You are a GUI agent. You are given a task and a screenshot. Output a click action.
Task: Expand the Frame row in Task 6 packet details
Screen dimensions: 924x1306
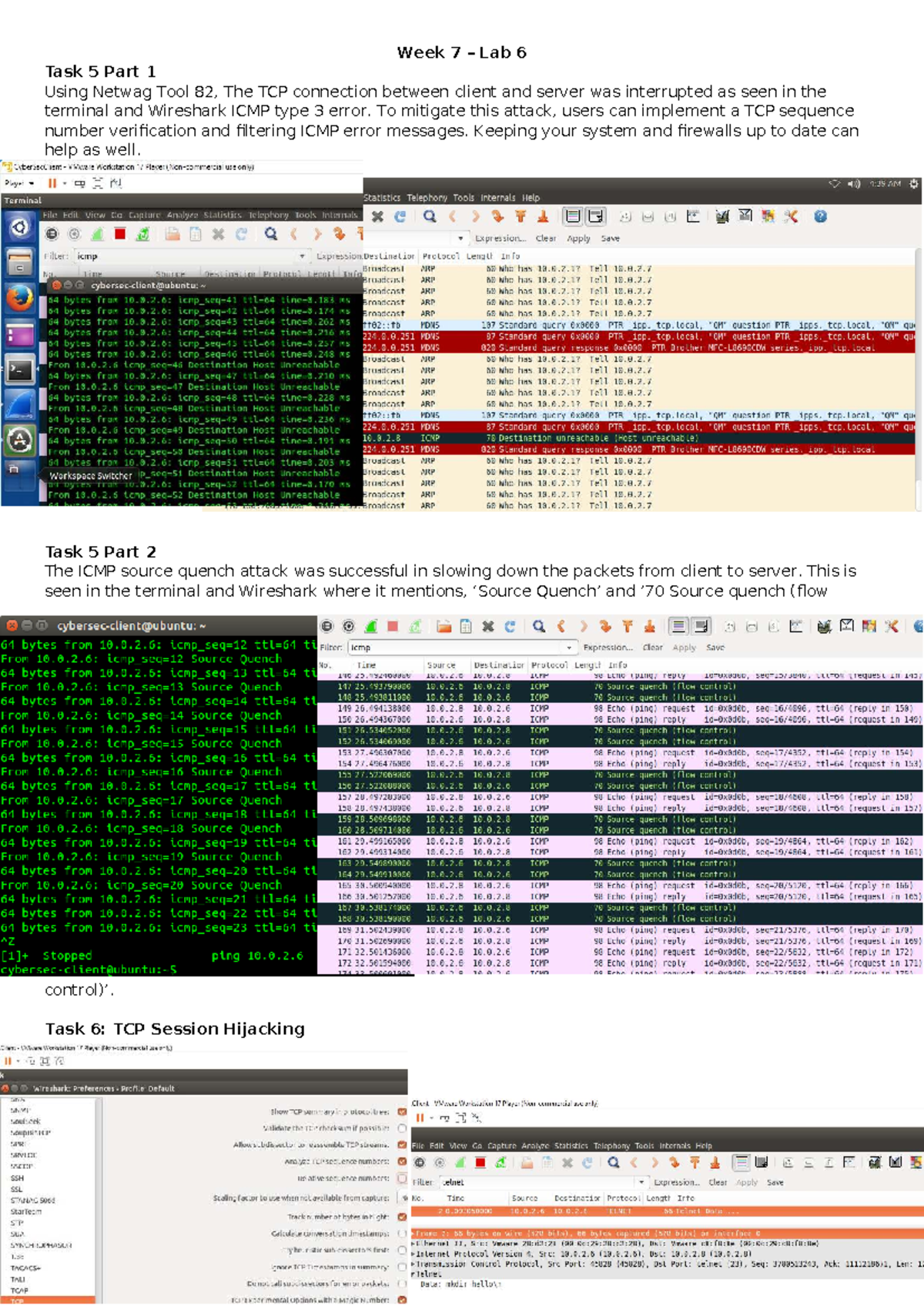pyautogui.click(x=414, y=1233)
